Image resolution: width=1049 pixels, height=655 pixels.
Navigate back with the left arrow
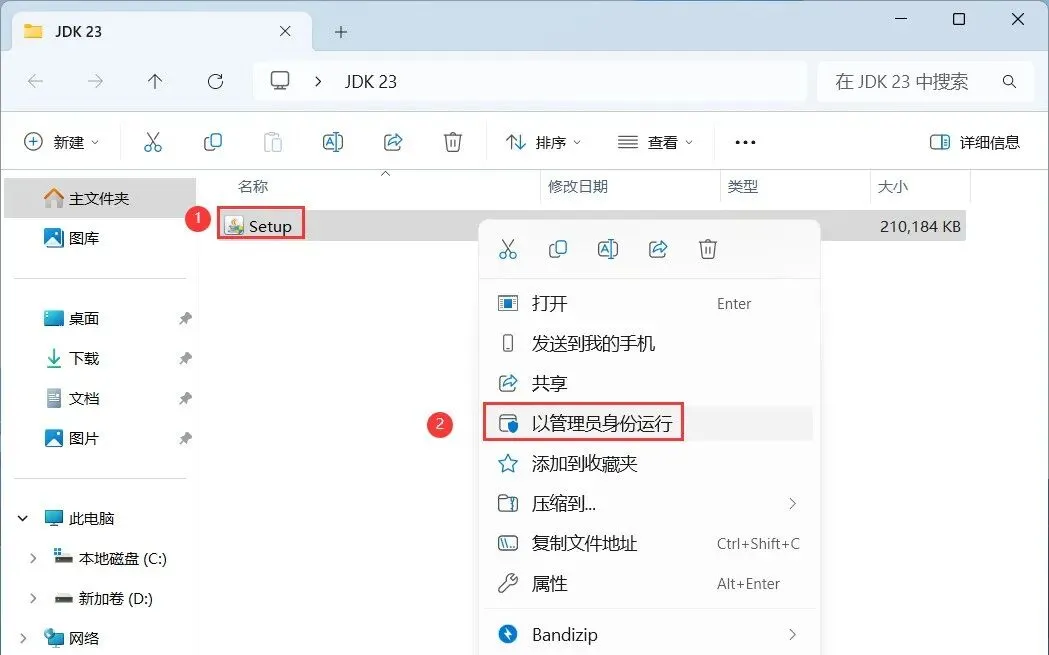(35, 82)
